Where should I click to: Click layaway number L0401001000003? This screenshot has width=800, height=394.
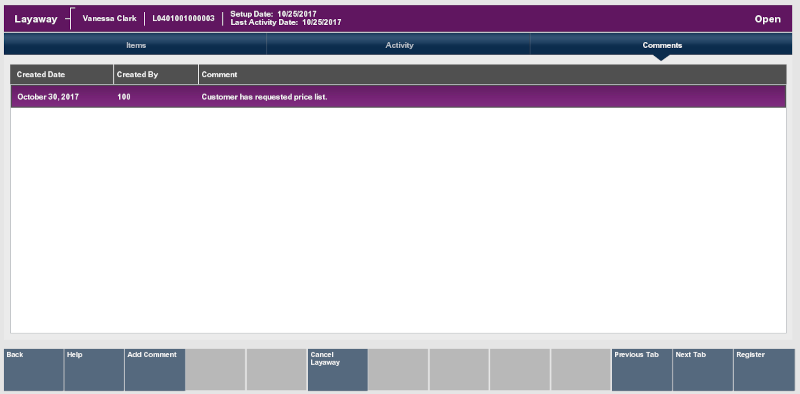click(x=184, y=18)
